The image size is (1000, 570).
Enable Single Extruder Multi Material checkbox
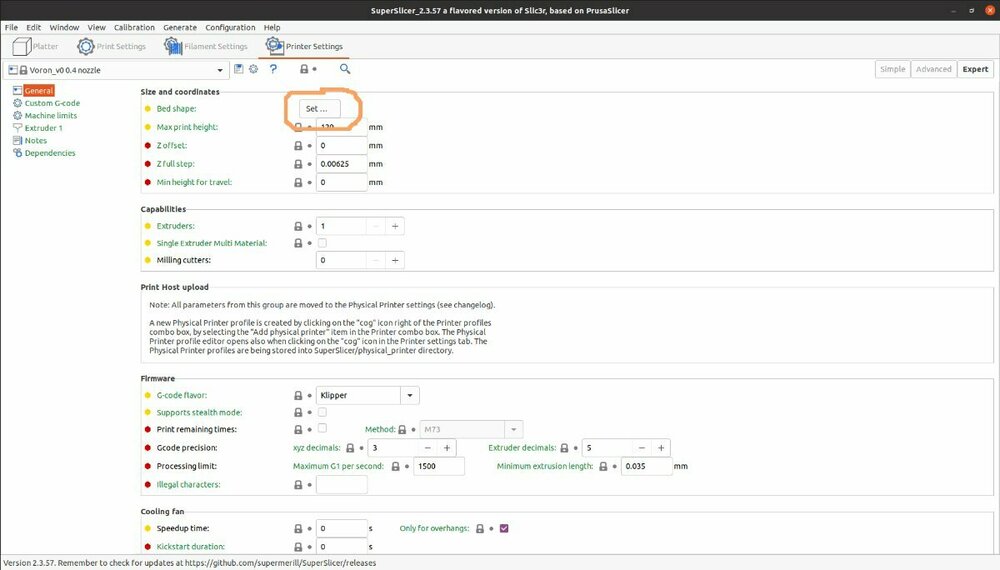click(x=322, y=243)
